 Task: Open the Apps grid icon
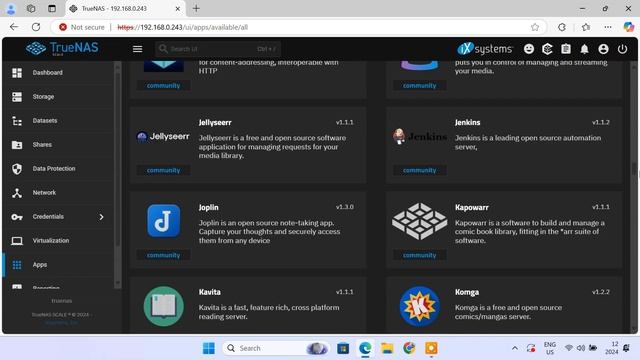click(17, 265)
